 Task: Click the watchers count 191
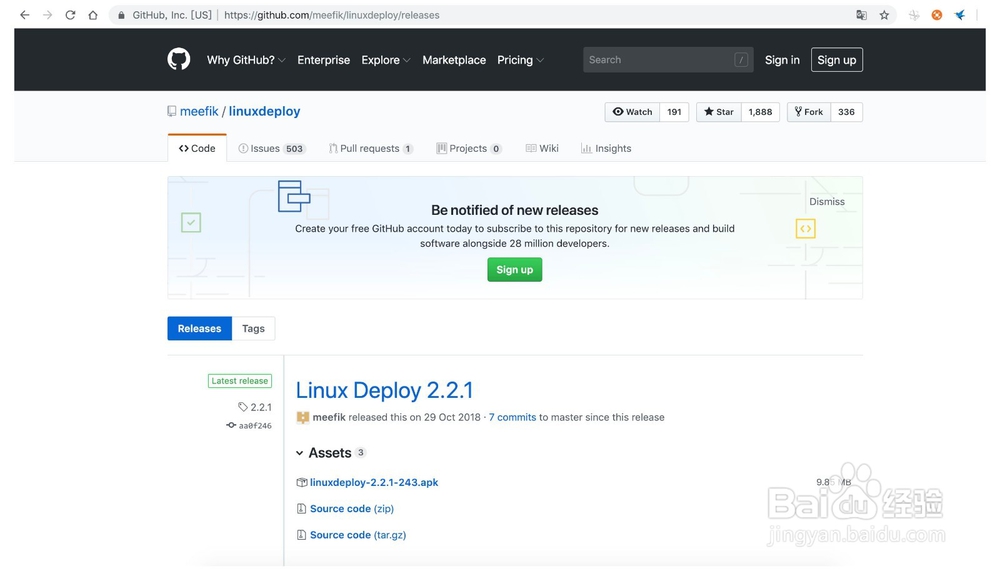click(674, 112)
